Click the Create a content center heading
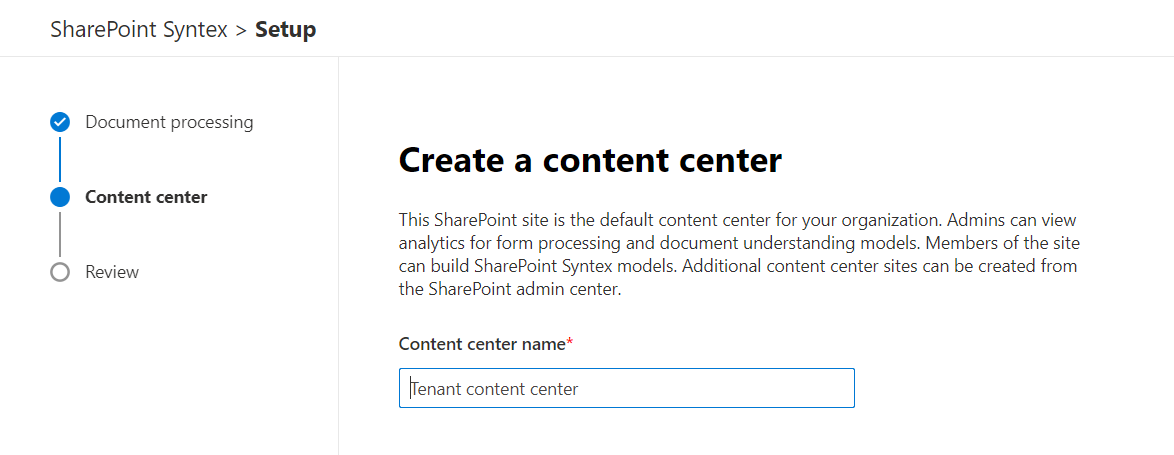This screenshot has height=455, width=1174. 590,161
